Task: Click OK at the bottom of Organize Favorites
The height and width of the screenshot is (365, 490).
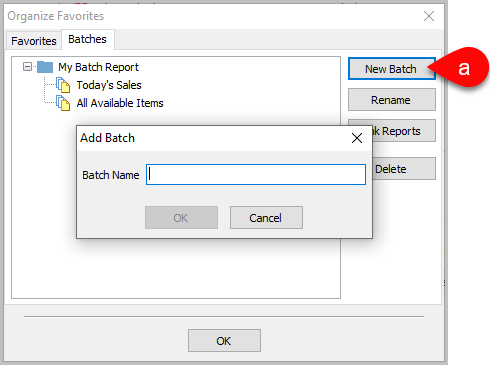Action: [224, 340]
